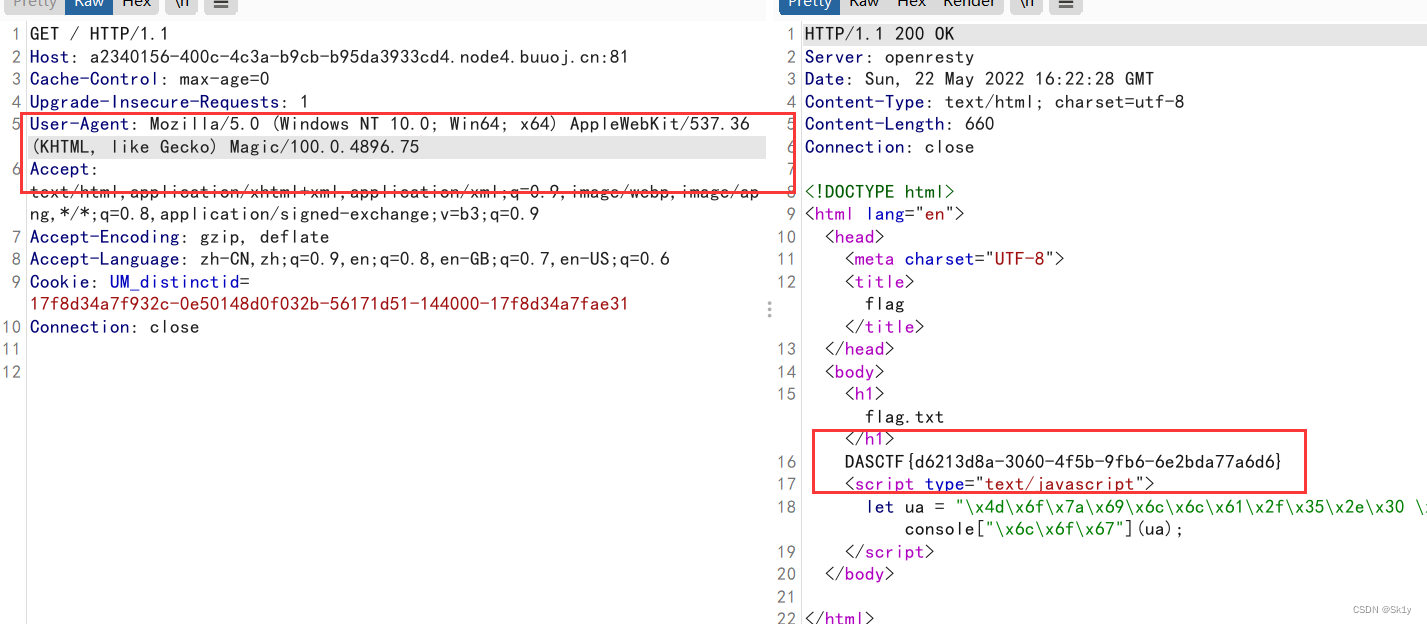Image resolution: width=1427 pixels, height=624 pixels.
Task: Click the closing '</body>' tag
Action: point(859,574)
